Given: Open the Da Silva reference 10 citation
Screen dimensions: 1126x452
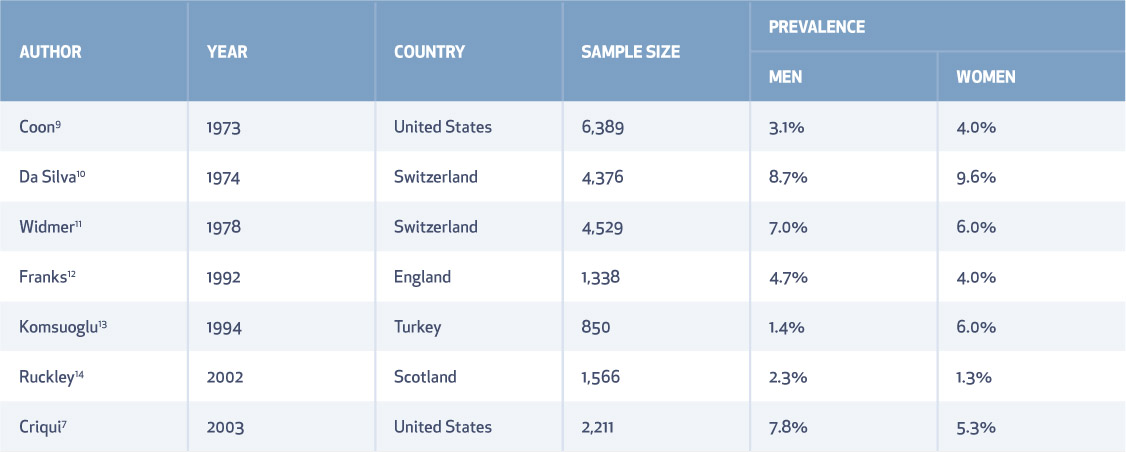Looking at the screenshot, I should click(82, 173).
